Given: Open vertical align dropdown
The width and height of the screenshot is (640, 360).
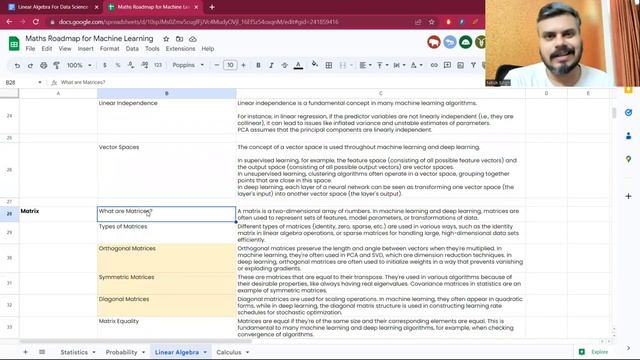Looking at the screenshot, I should (382, 65).
